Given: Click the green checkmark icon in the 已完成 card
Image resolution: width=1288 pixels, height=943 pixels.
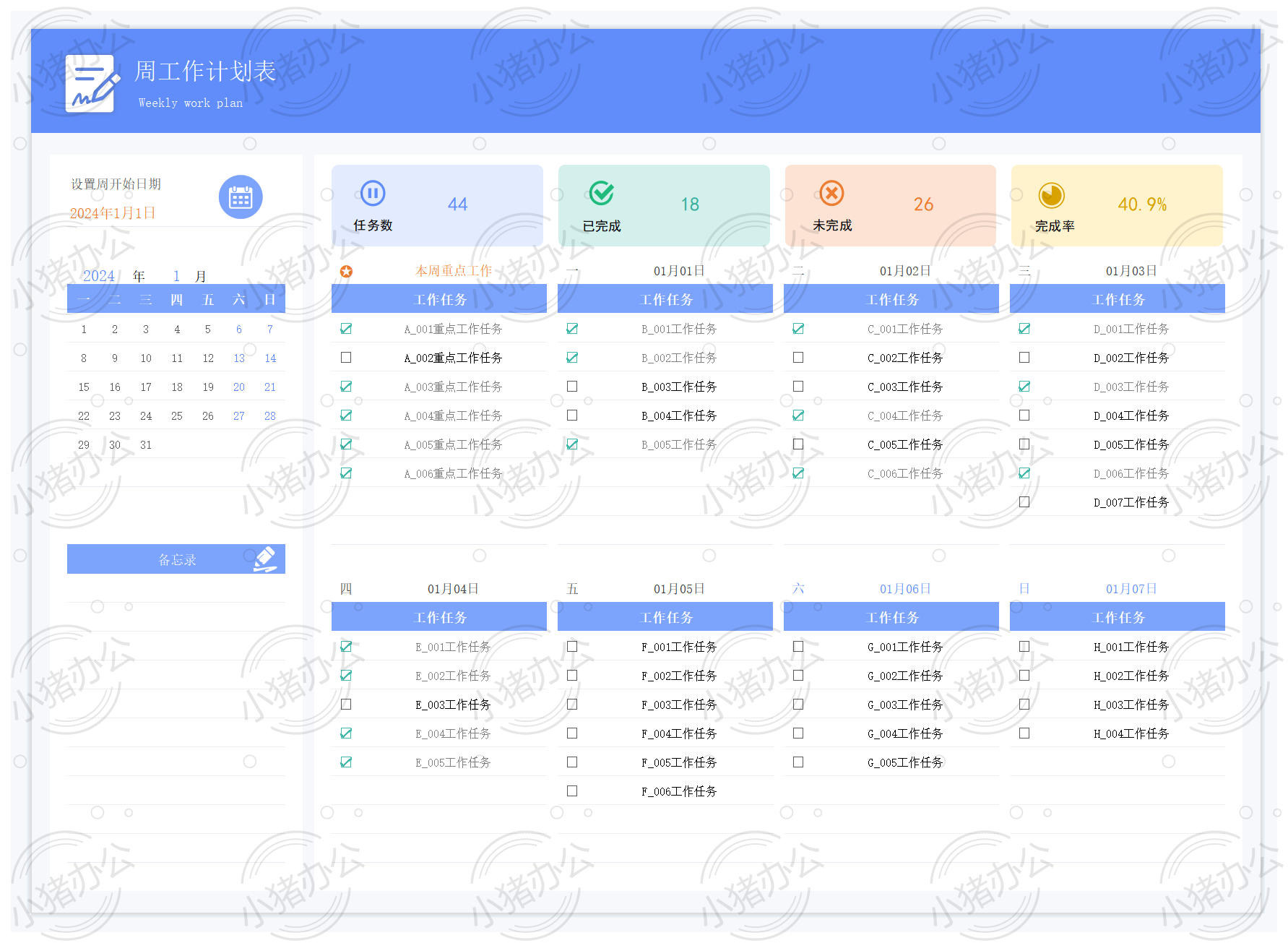Looking at the screenshot, I should tap(601, 193).
